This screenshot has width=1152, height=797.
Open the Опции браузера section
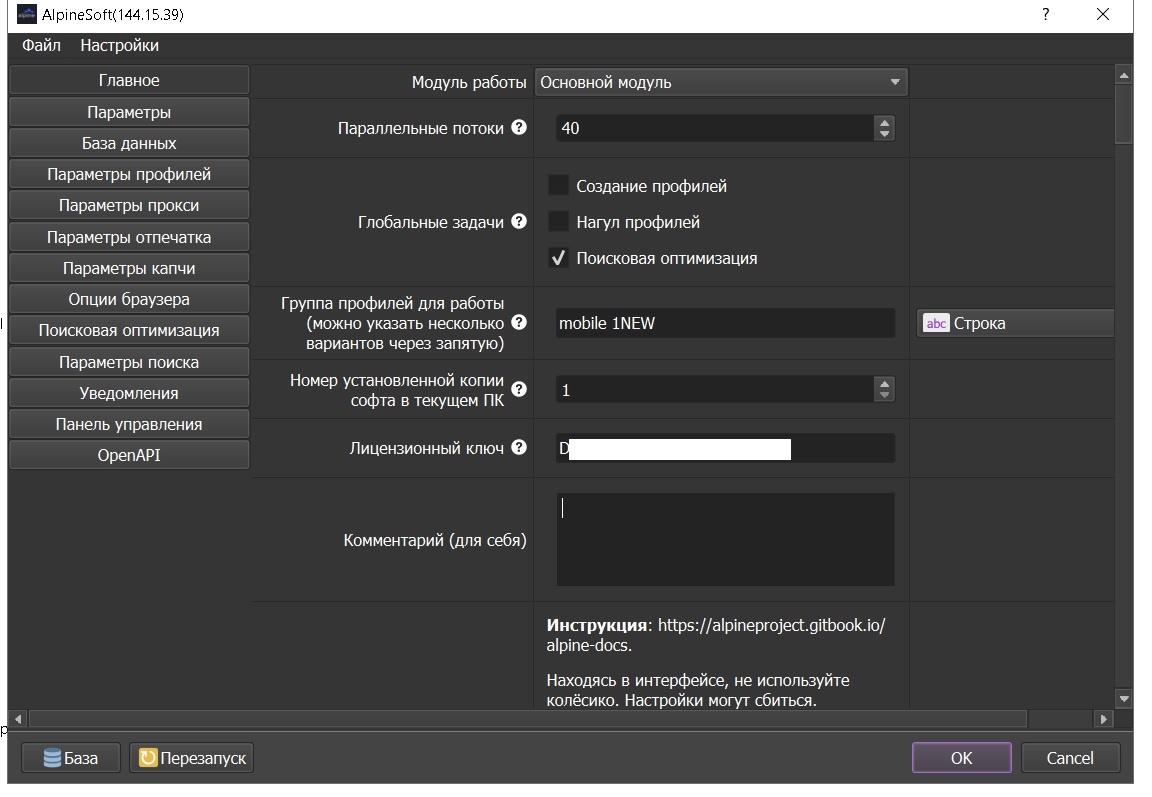coord(129,299)
